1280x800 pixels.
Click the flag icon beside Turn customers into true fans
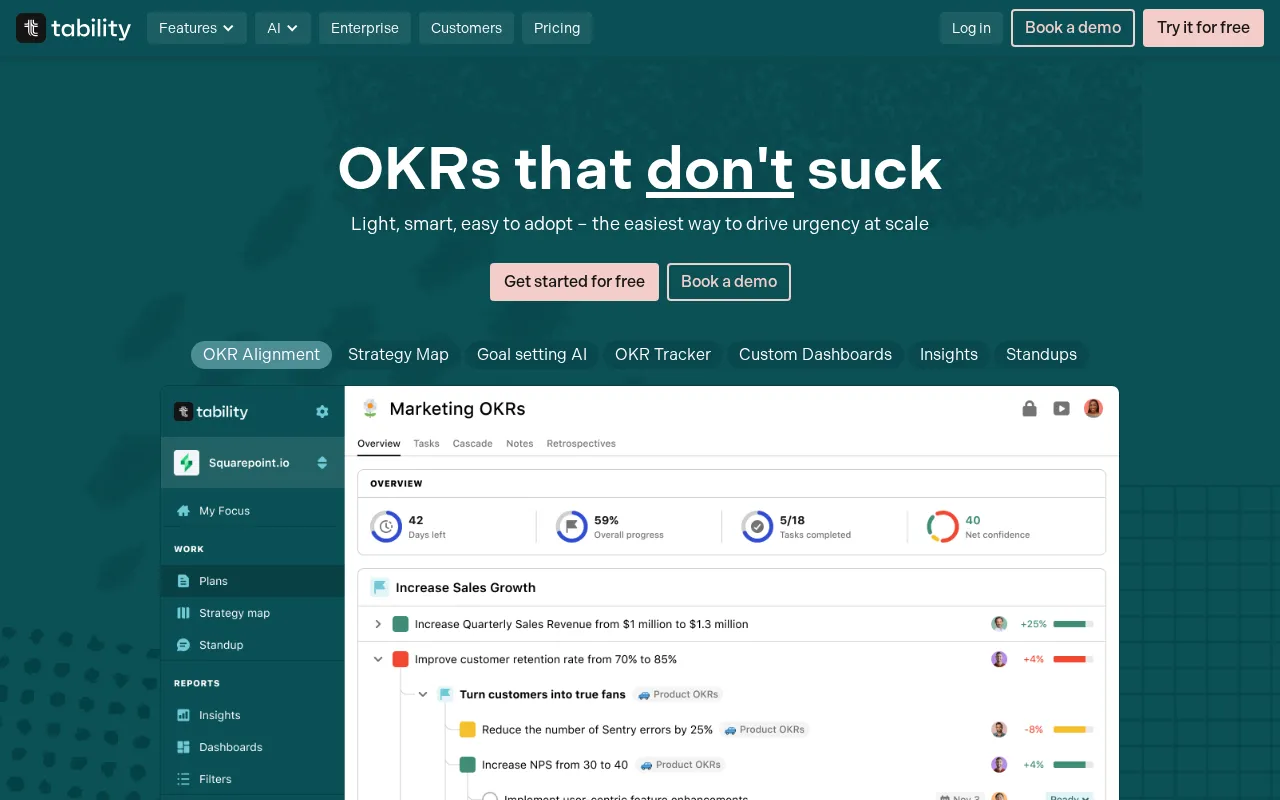coord(445,694)
